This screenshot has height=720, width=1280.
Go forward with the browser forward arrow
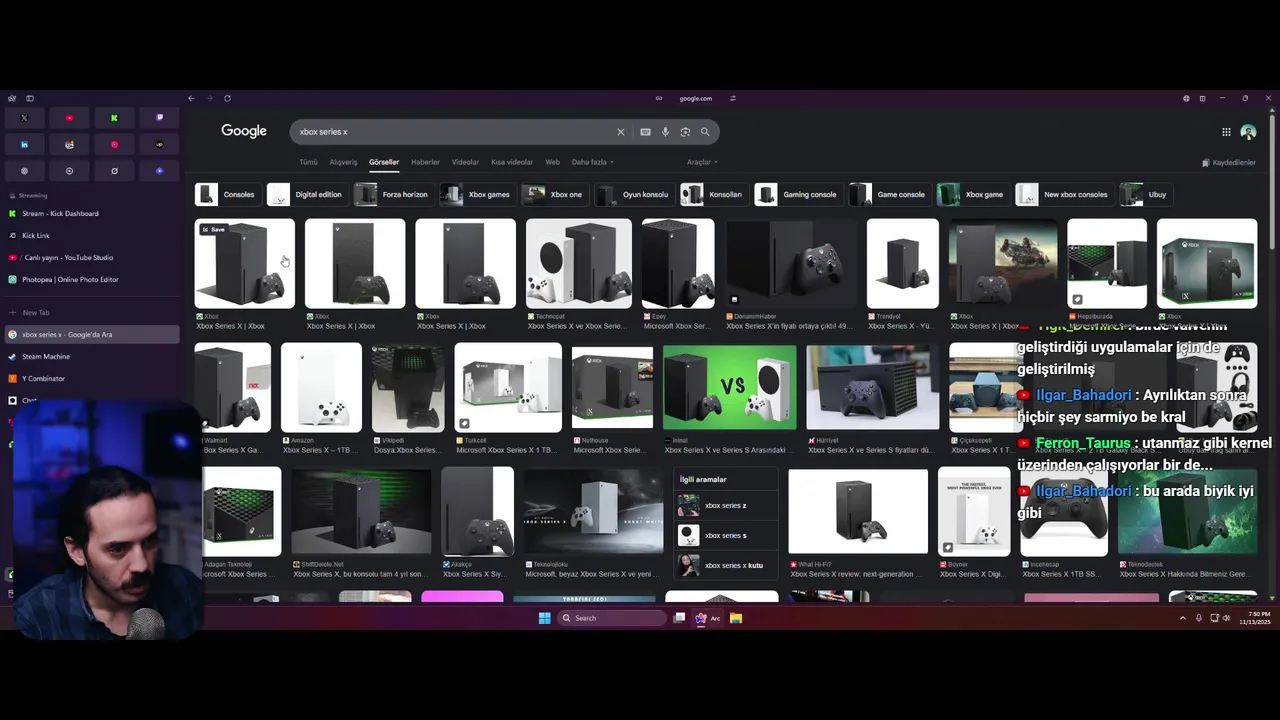pyautogui.click(x=209, y=98)
